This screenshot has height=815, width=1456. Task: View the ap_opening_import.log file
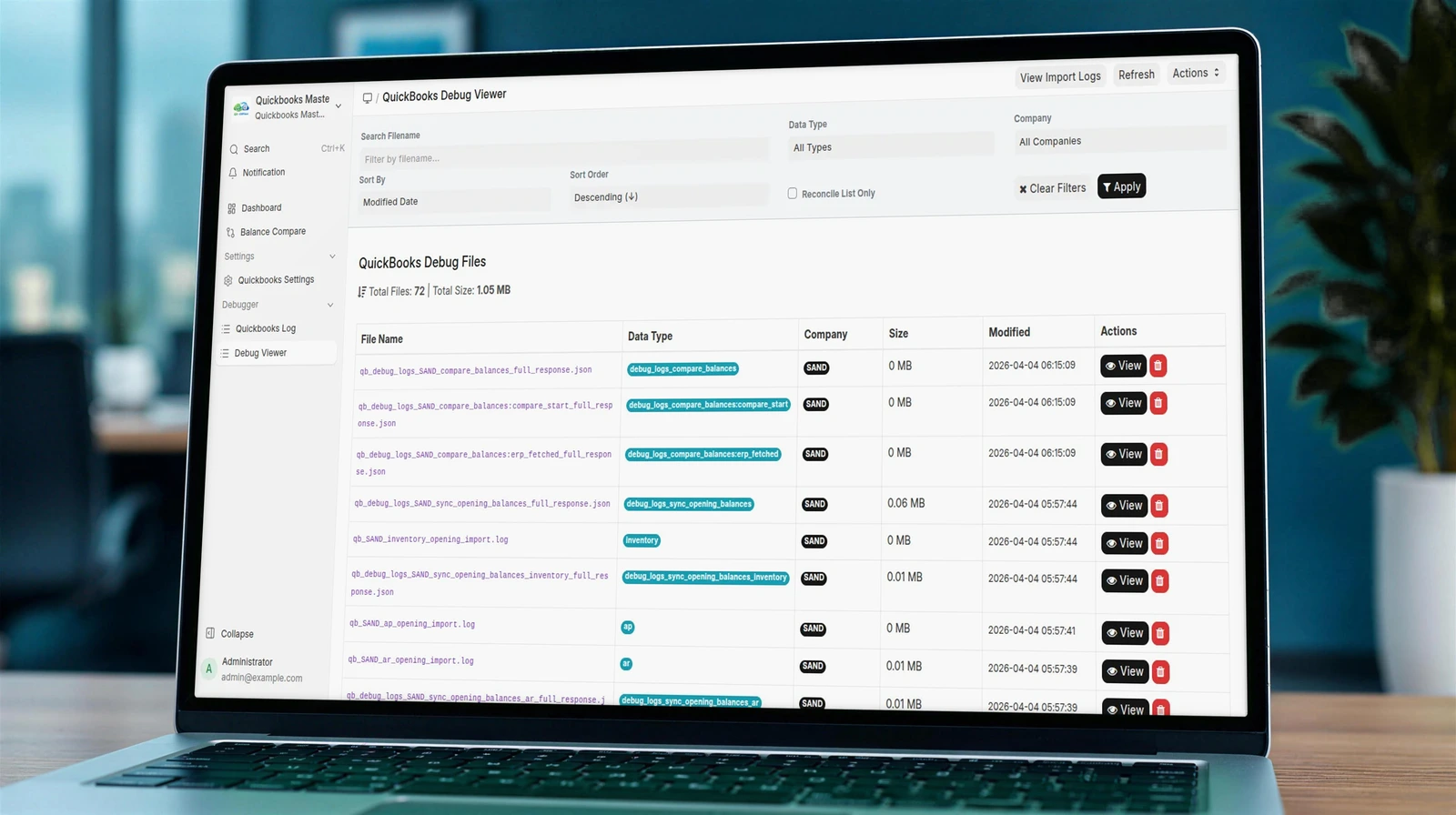pos(1126,633)
